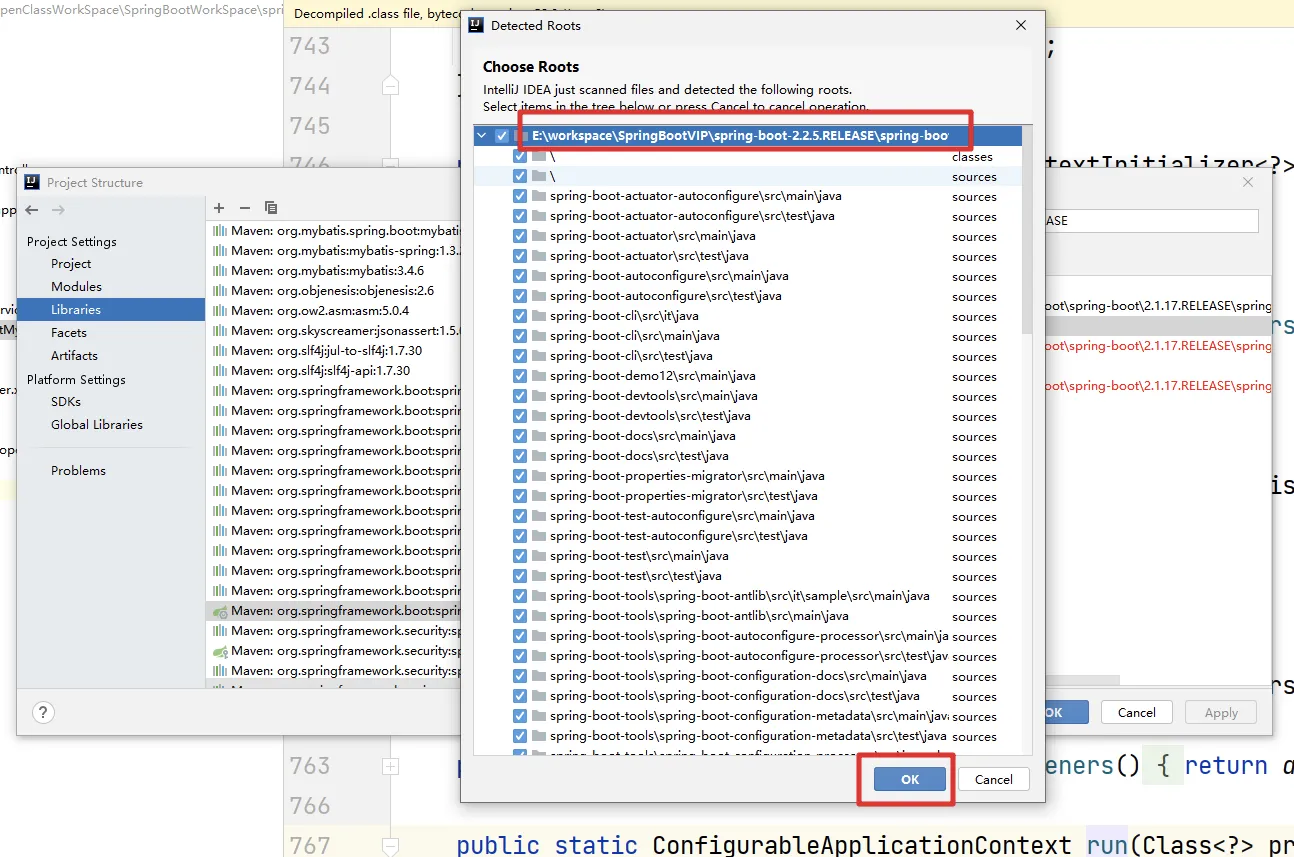Uncheck spring-boot-docs\src\main\java checkbox
Screen dimensions: 1294x857
[x=520, y=436]
